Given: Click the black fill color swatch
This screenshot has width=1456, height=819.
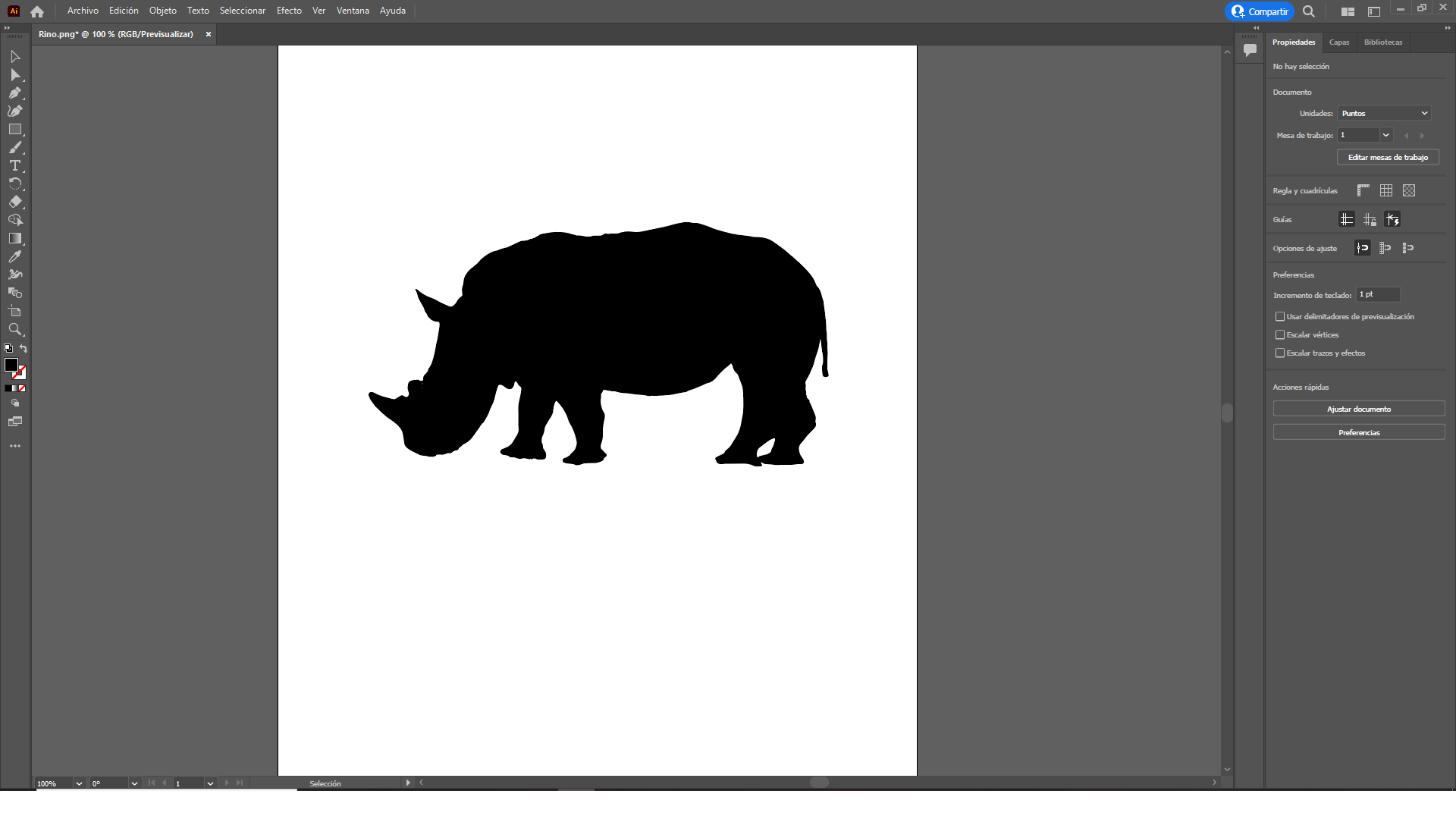Looking at the screenshot, I should pyautogui.click(x=11, y=365).
